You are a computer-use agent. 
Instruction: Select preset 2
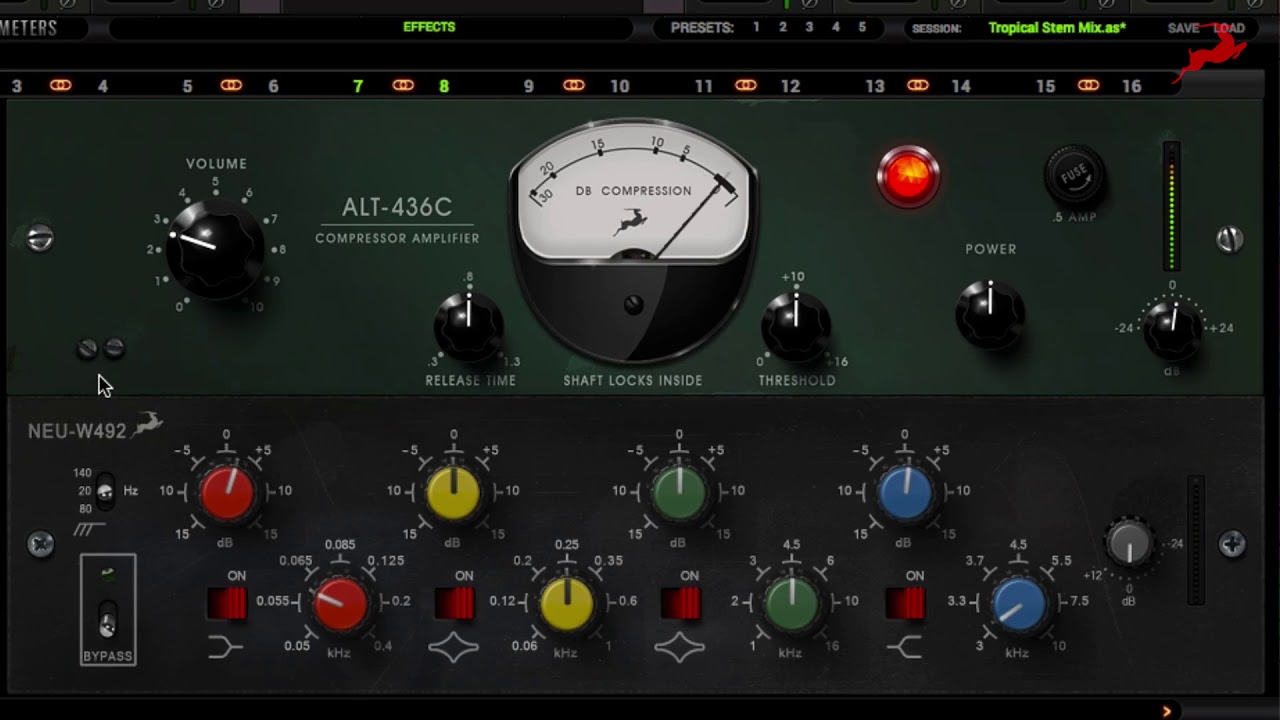click(x=783, y=28)
